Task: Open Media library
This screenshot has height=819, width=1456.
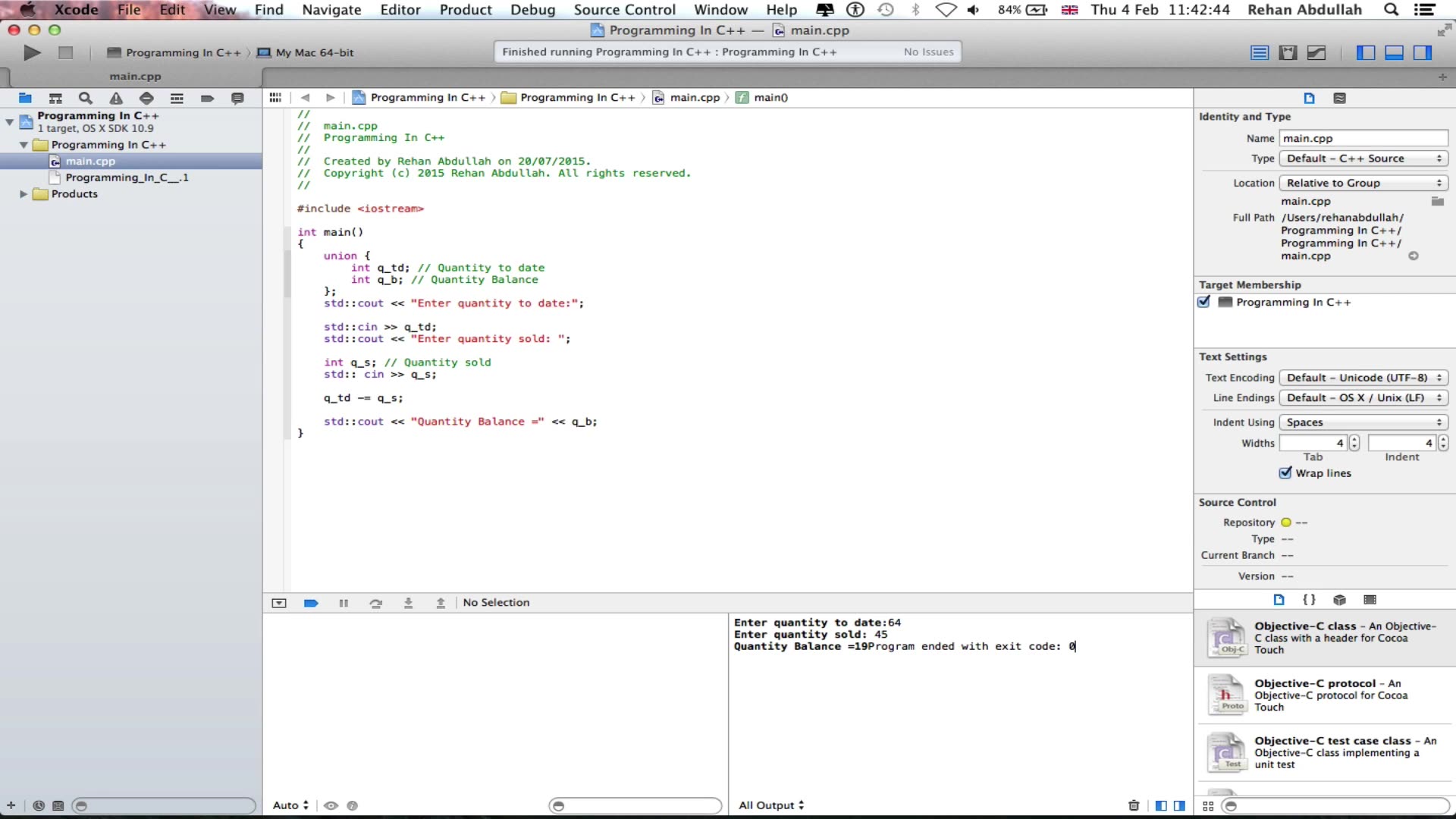Action: (x=1370, y=600)
